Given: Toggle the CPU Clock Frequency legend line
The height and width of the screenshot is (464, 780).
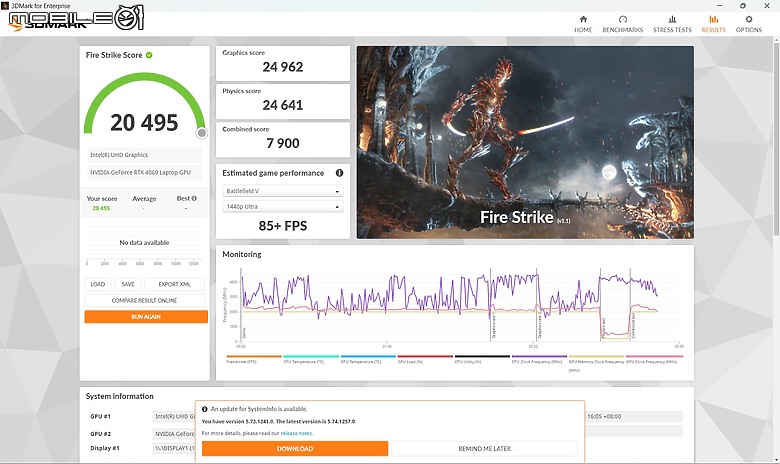Looking at the screenshot, I should pyautogui.click(x=539, y=359).
